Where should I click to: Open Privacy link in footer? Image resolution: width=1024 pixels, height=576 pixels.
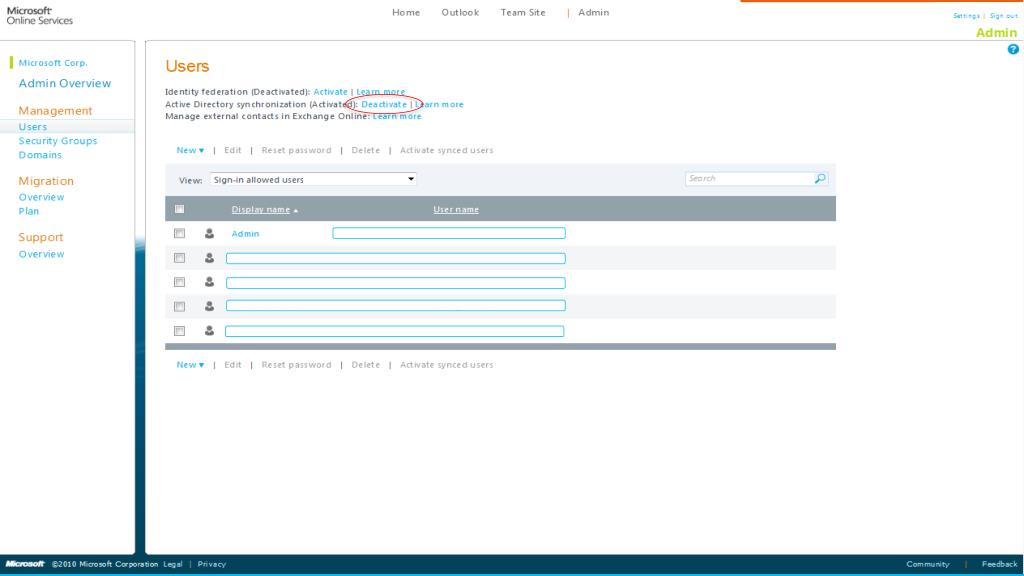pyautogui.click(x=212, y=564)
